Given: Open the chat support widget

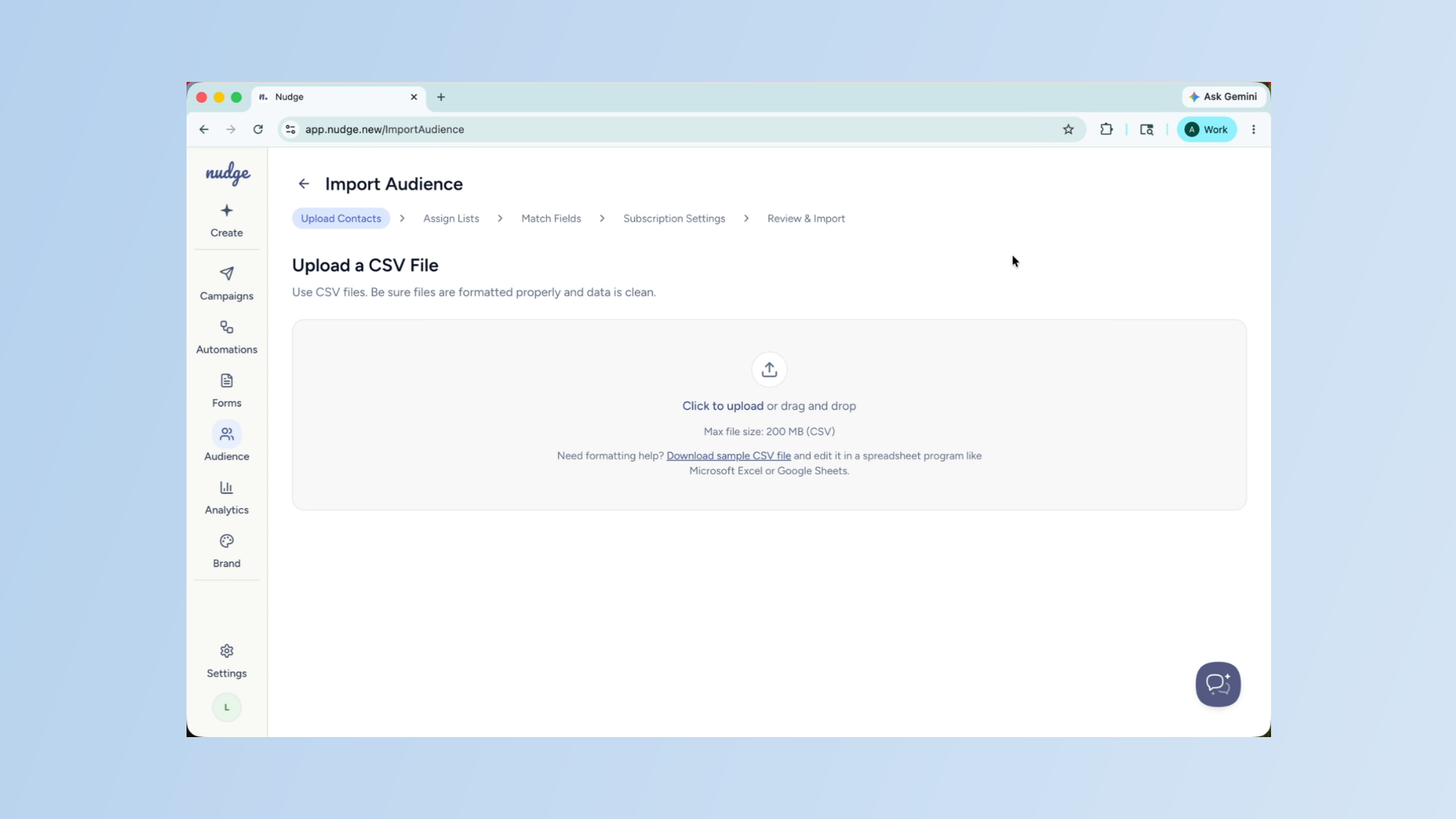Looking at the screenshot, I should pyautogui.click(x=1218, y=684).
